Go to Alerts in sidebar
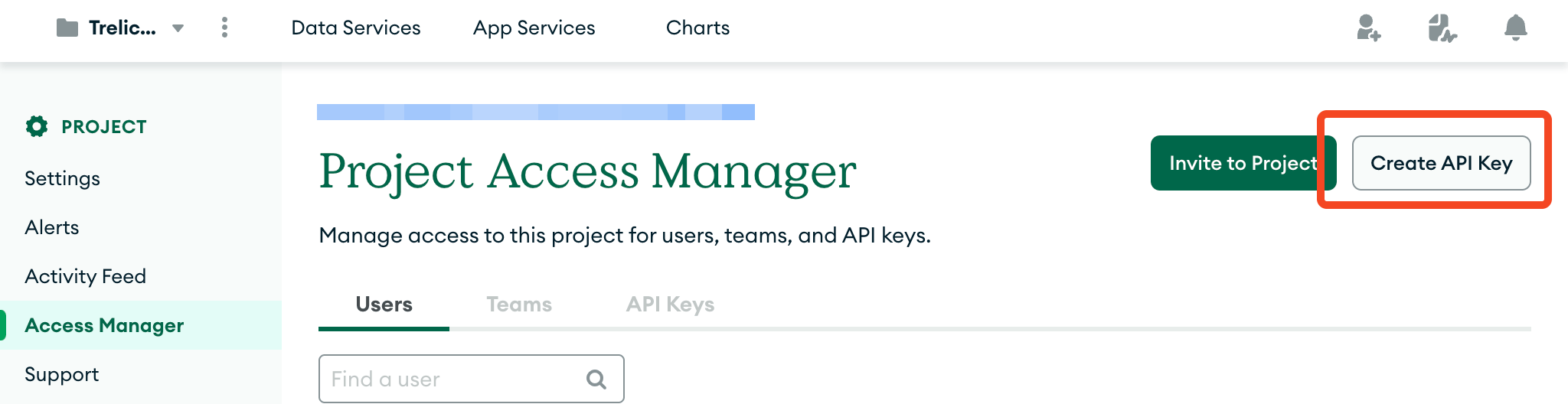Screen dimensions: 1568x404 tap(51, 227)
